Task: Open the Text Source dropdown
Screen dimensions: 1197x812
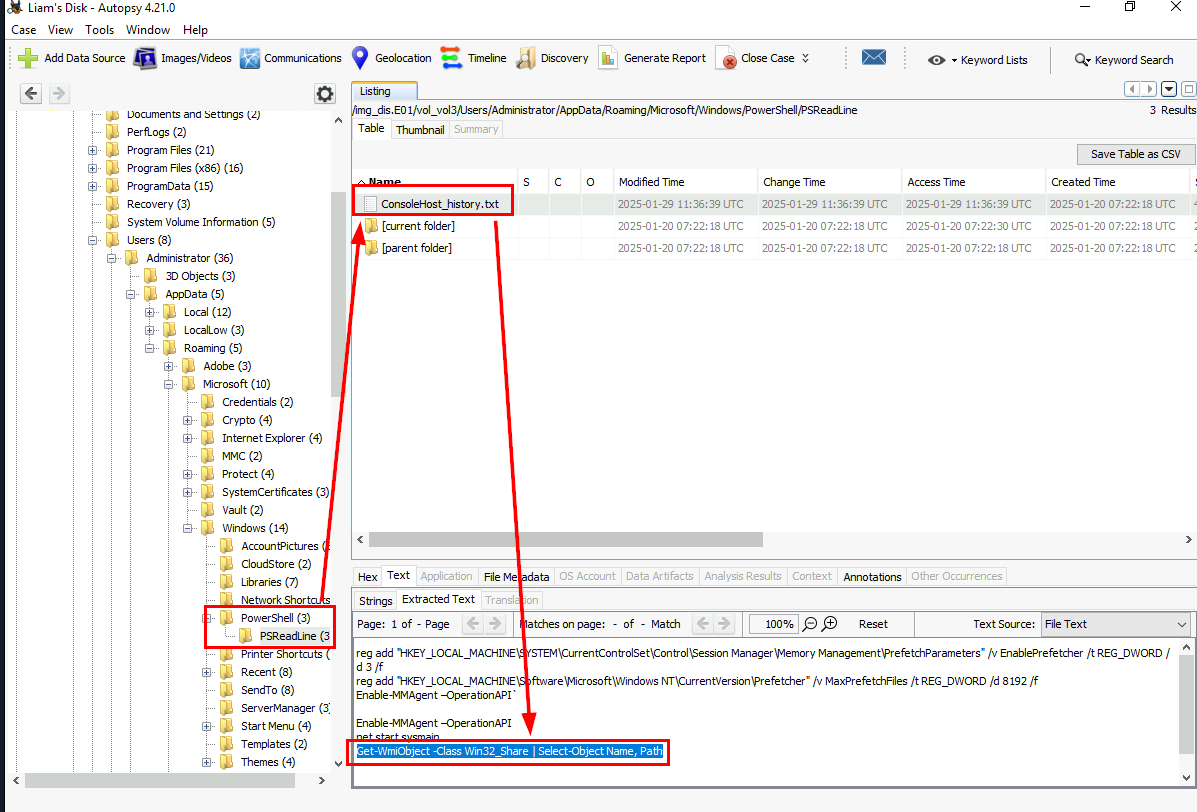Action: [1115, 624]
